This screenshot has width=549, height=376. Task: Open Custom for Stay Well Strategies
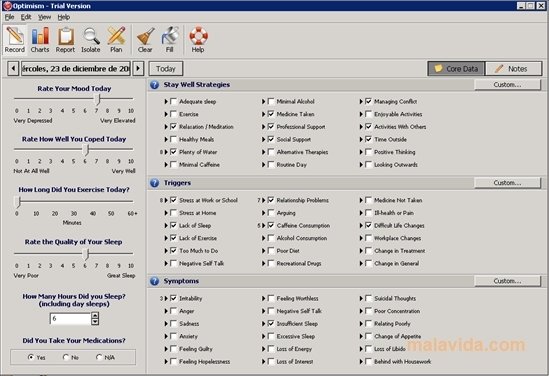(507, 85)
